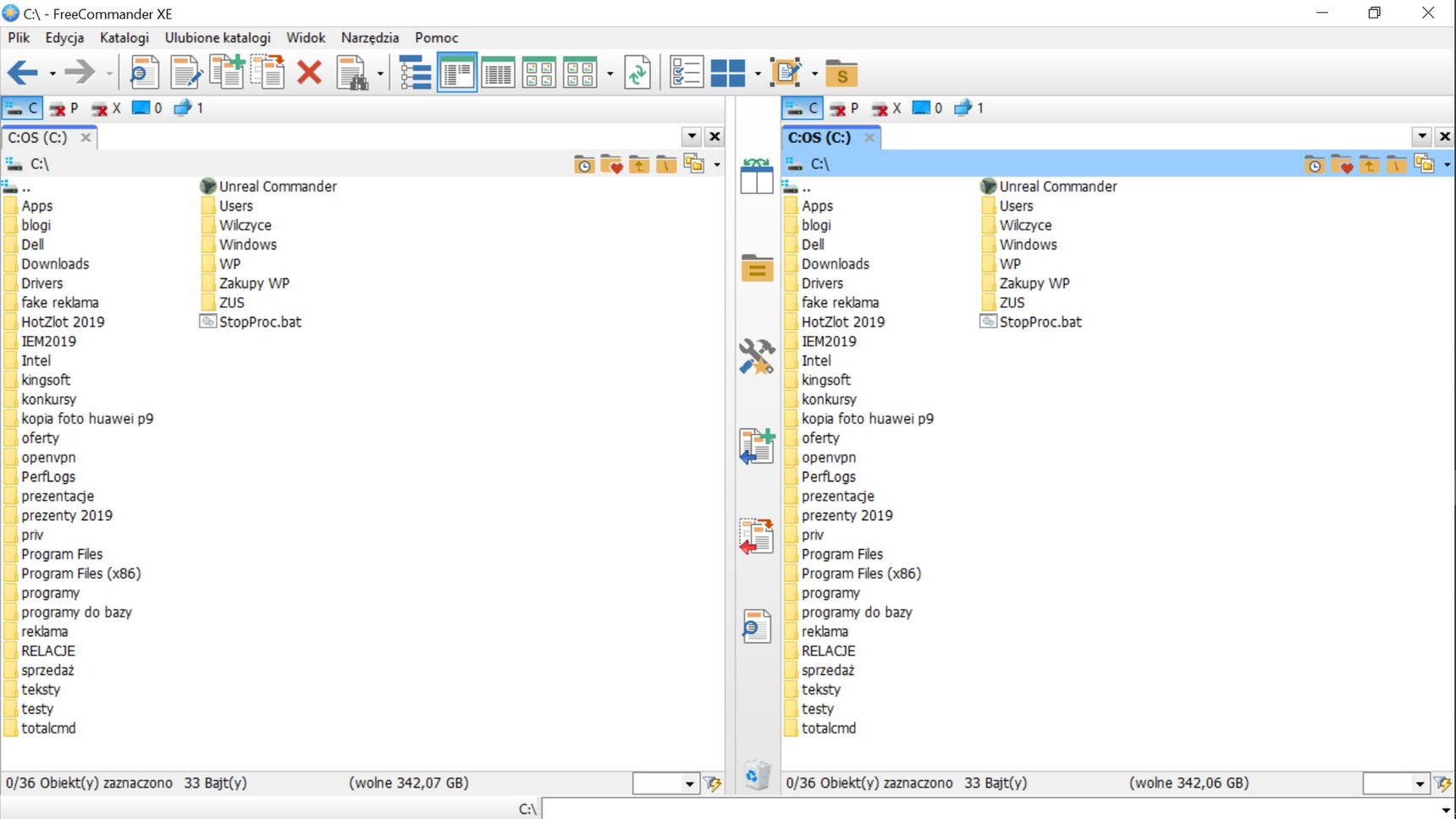The width and height of the screenshot is (1456, 819).
Task: Click the copy files icon in the middle bar
Action: (757, 447)
